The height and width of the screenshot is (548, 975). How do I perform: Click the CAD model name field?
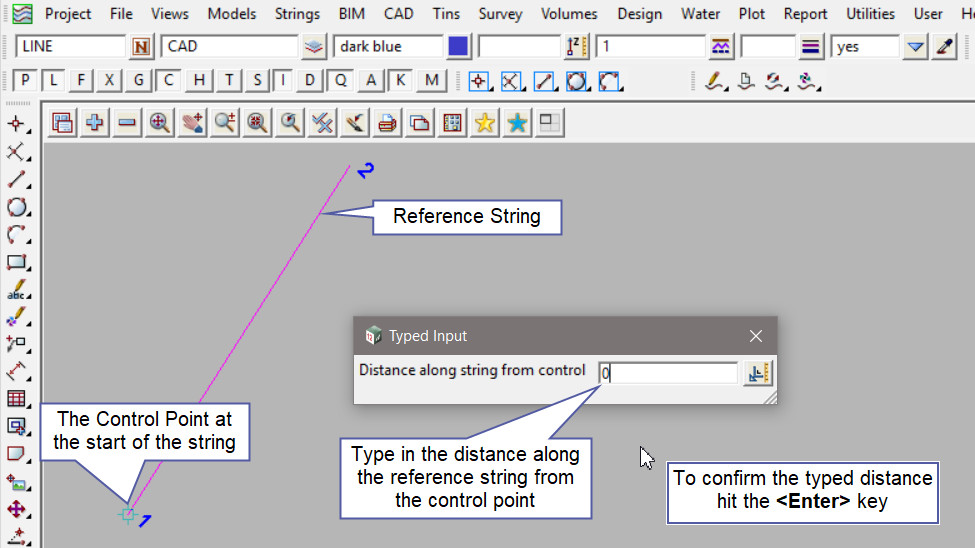(229, 47)
